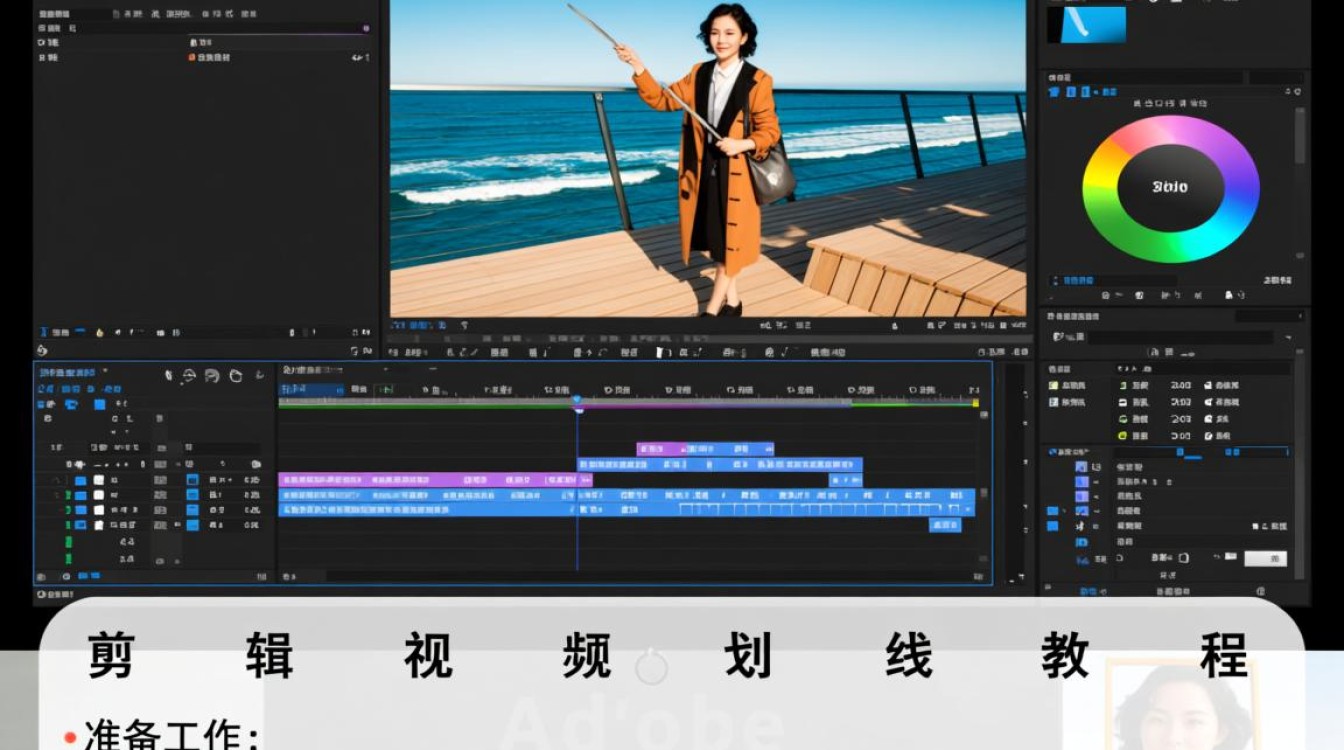1344x750 pixels.
Task: Click the video preview showing the woman
Action: coord(708,158)
